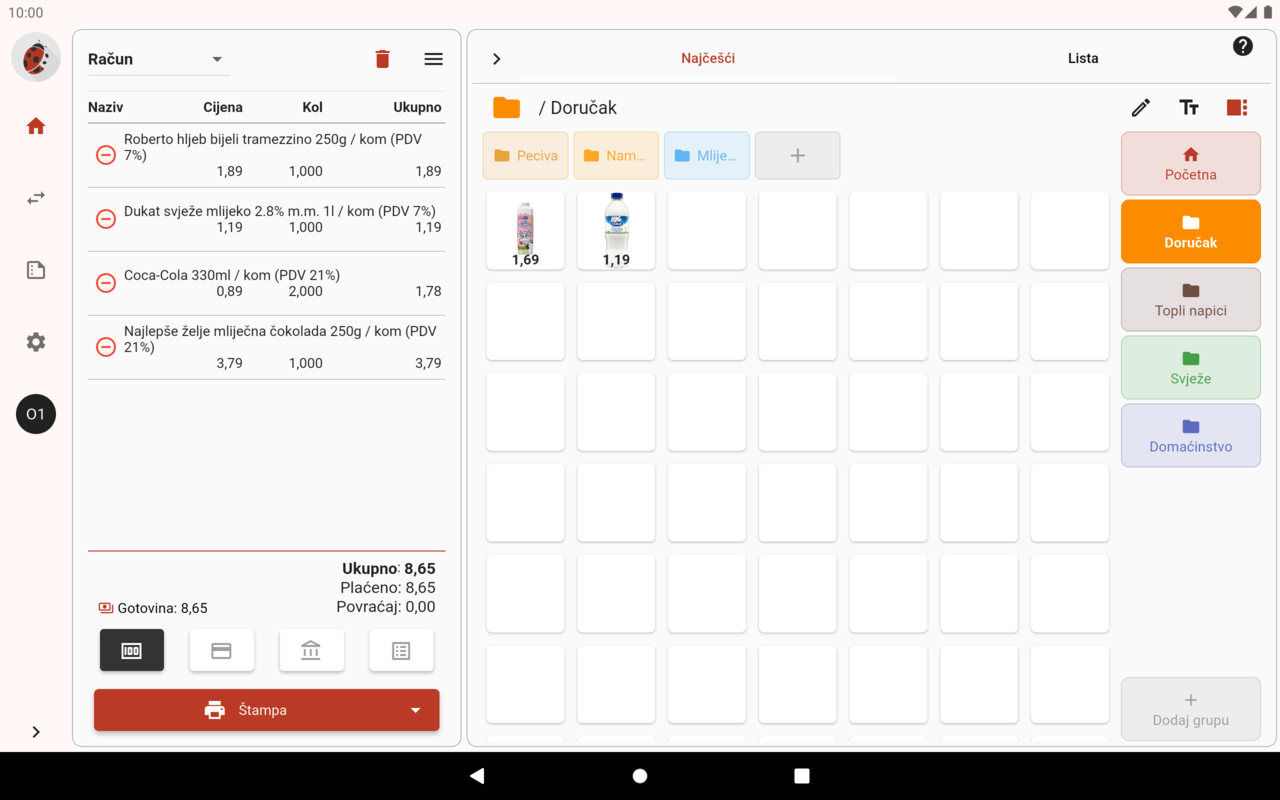
Task: Open the help question mark
Action: click(1243, 46)
